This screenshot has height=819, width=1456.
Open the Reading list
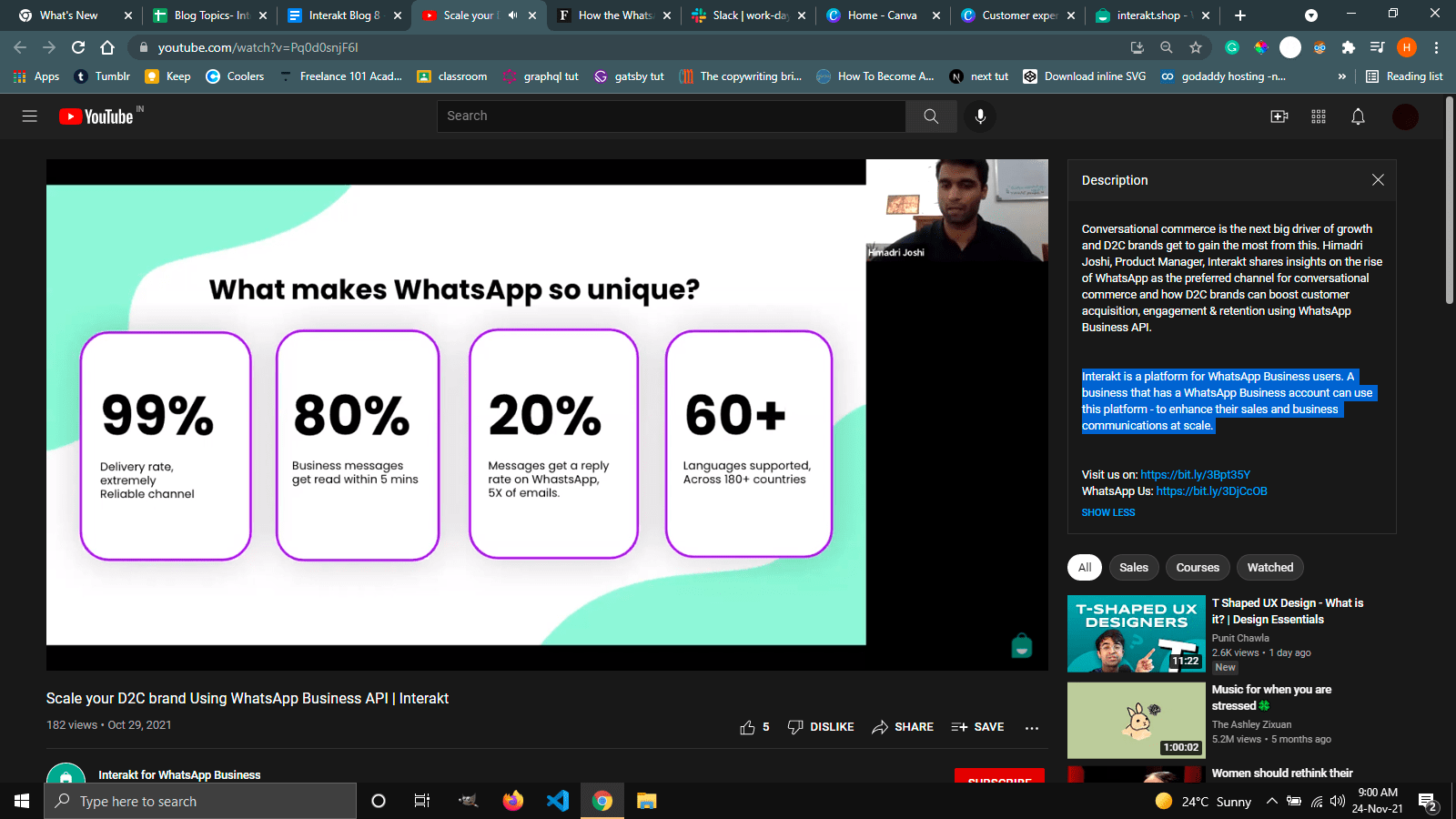tap(1404, 76)
